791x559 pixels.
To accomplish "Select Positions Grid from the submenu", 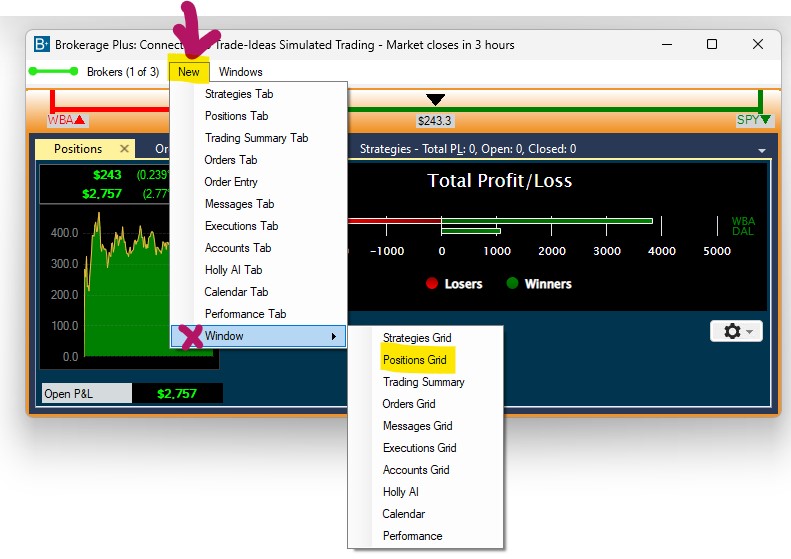I will click(414, 360).
